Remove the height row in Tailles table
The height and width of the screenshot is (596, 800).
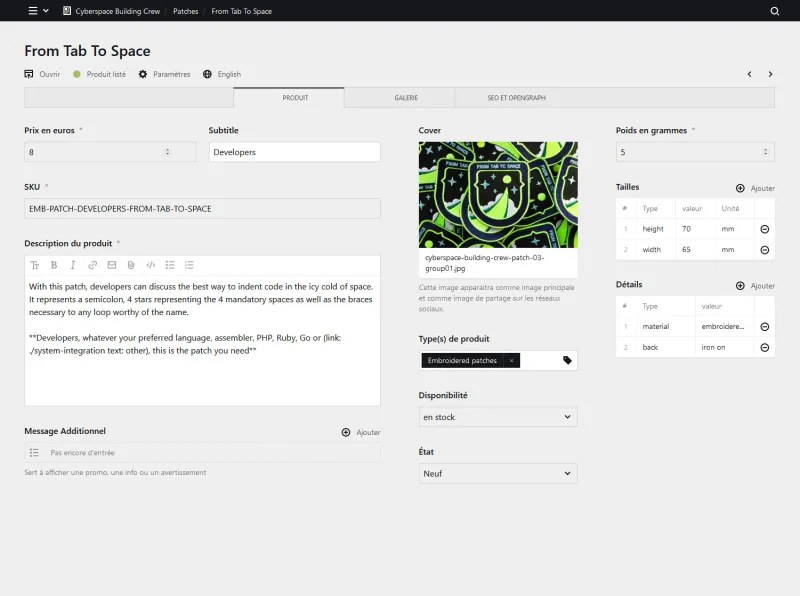[x=763, y=229]
